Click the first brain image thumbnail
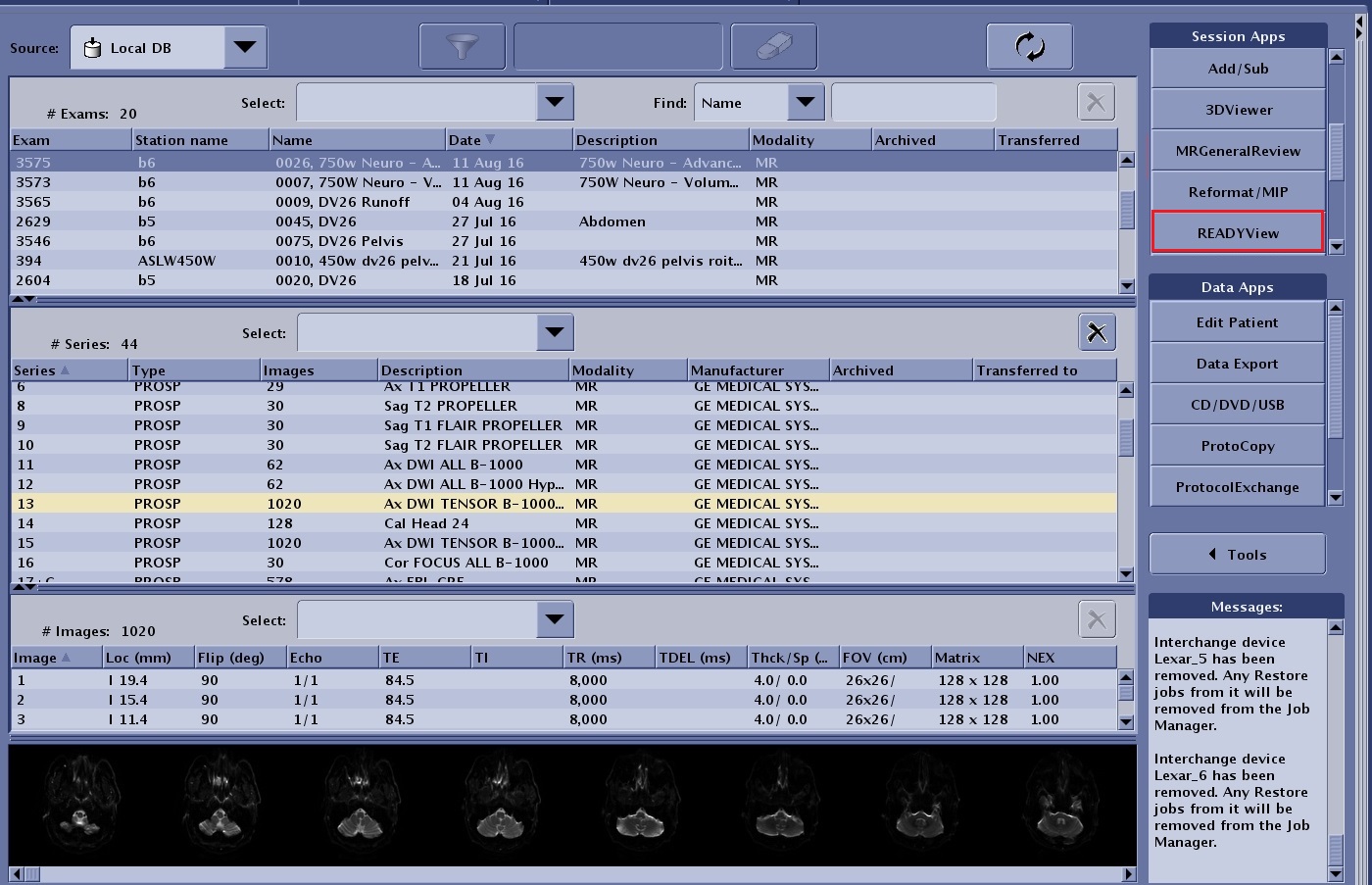The height and width of the screenshot is (885, 1372). (80, 804)
